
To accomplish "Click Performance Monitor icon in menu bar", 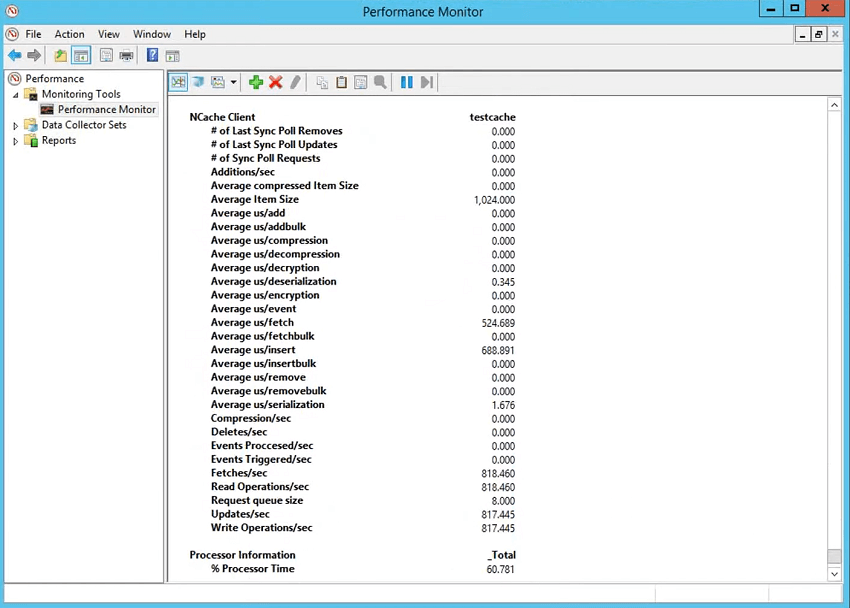I will click(12, 34).
